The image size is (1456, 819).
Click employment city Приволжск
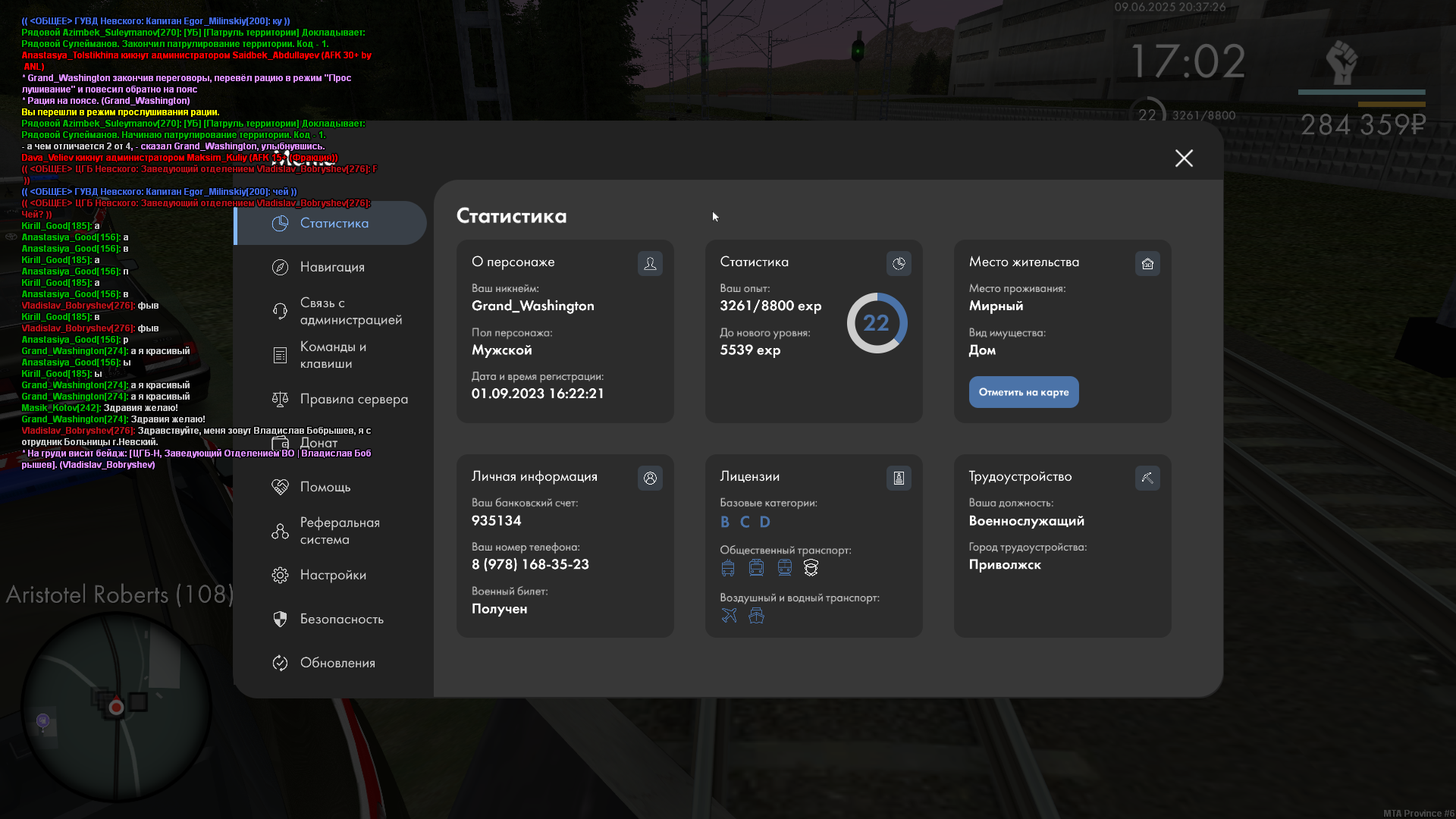(1005, 564)
